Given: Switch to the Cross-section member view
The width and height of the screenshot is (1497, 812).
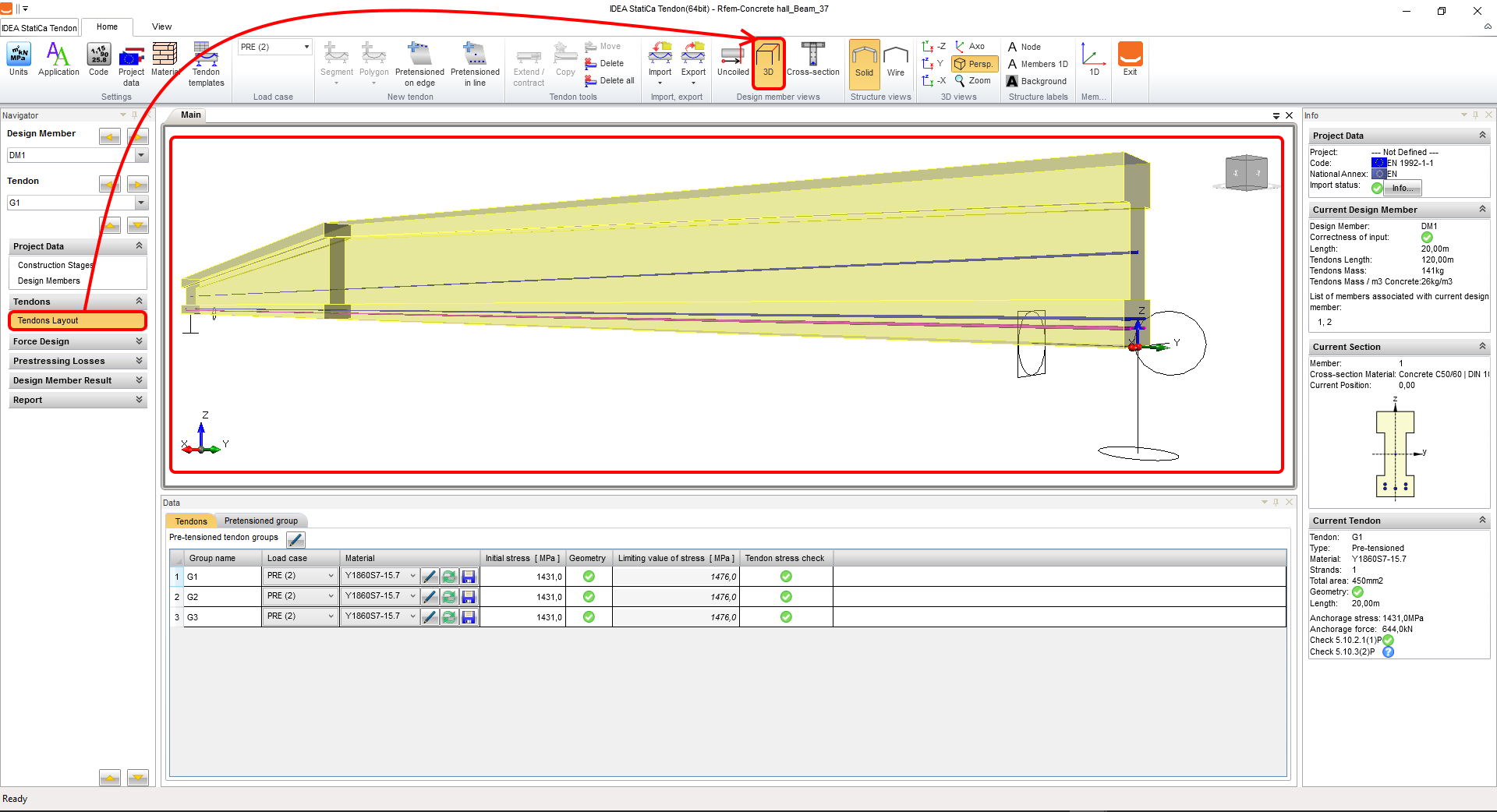Looking at the screenshot, I should pyautogui.click(x=812, y=60).
